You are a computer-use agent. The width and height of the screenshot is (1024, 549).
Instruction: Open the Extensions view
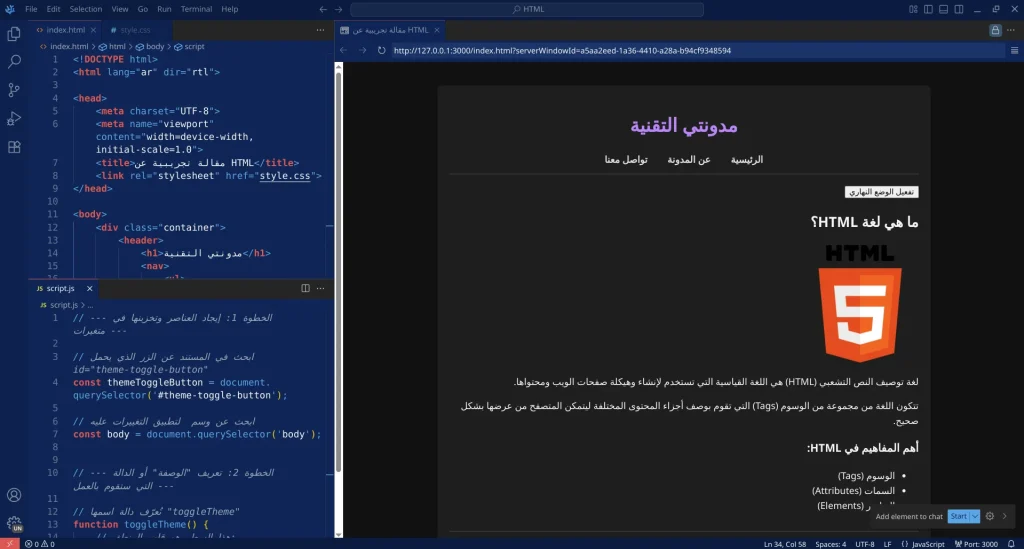click(14, 148)
